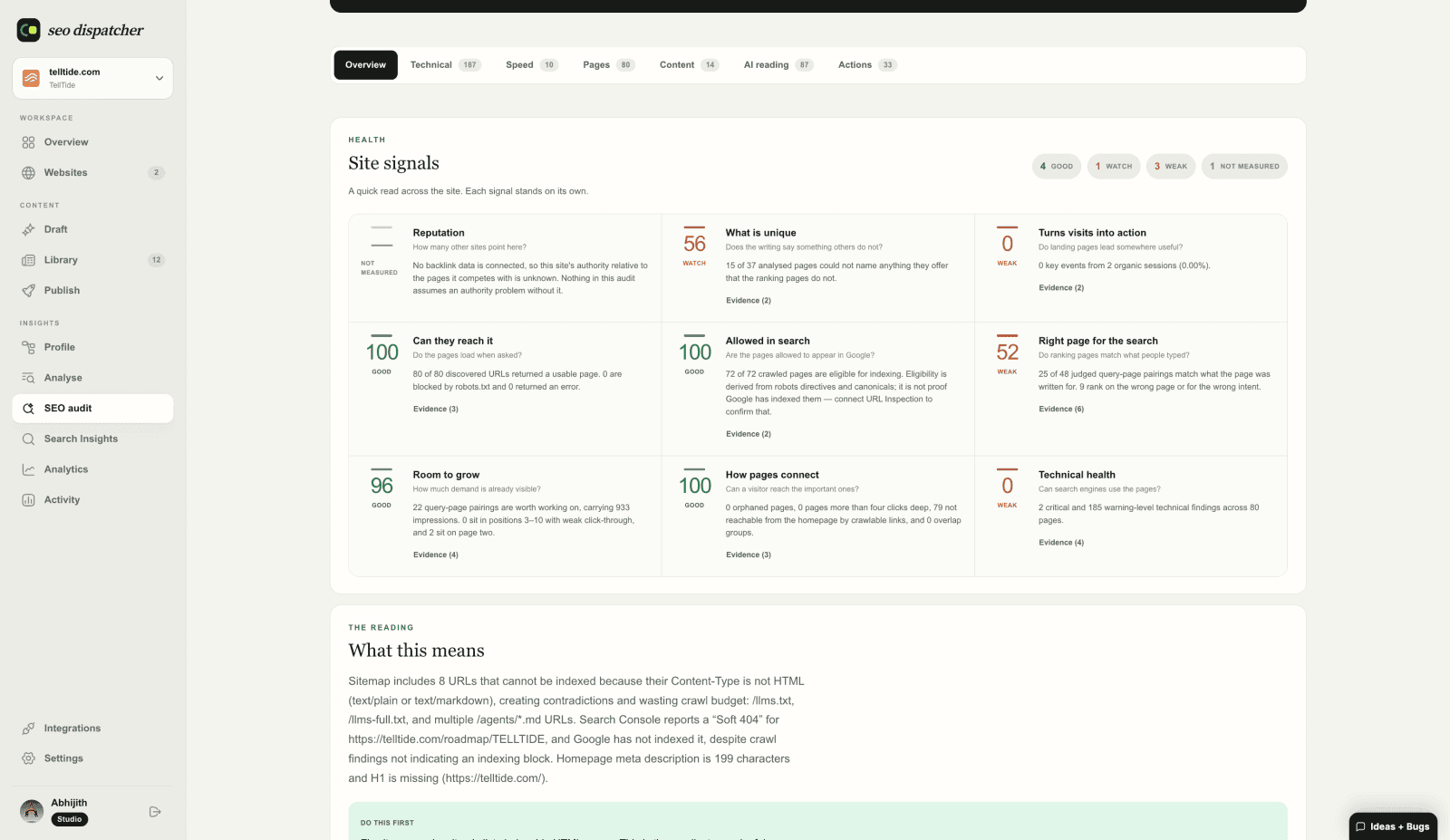
Task: Expand Evidence (3) under How pages connect
Action: (x=749, y=555)
